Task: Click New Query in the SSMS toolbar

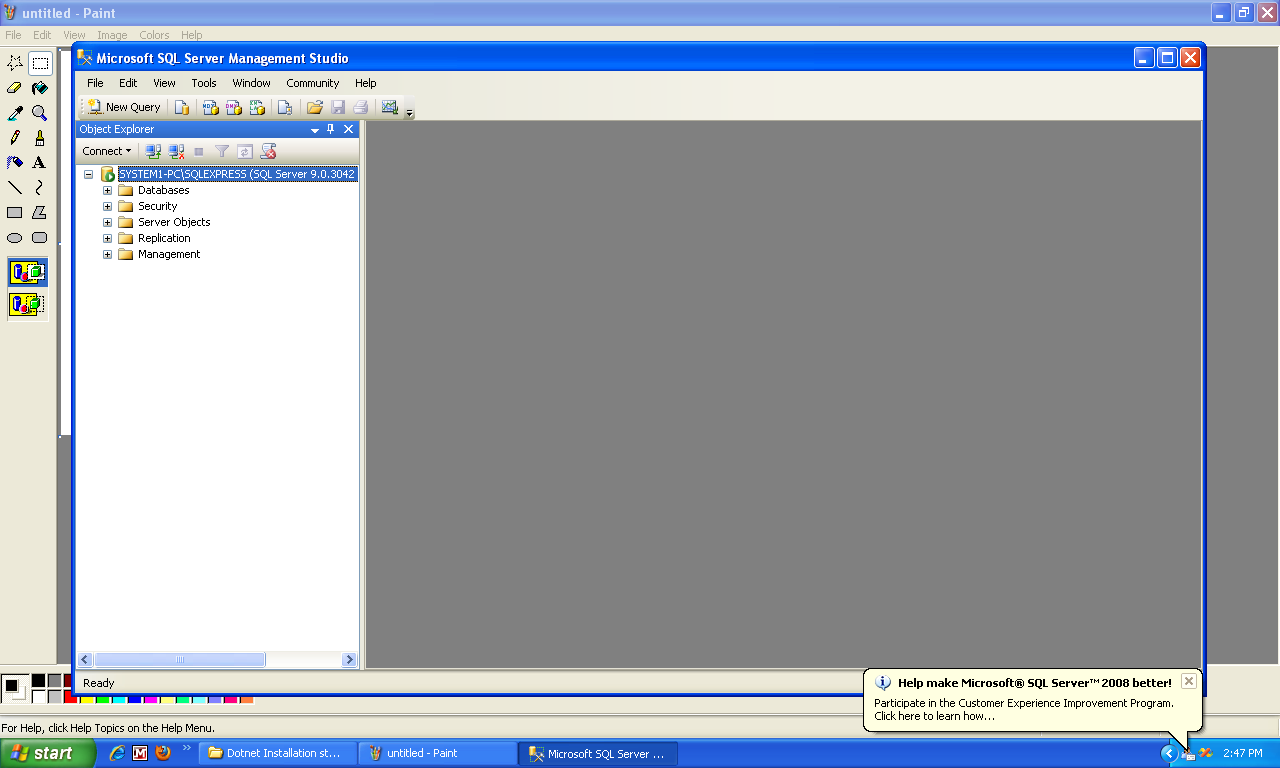Action: (x=124, y=107)
